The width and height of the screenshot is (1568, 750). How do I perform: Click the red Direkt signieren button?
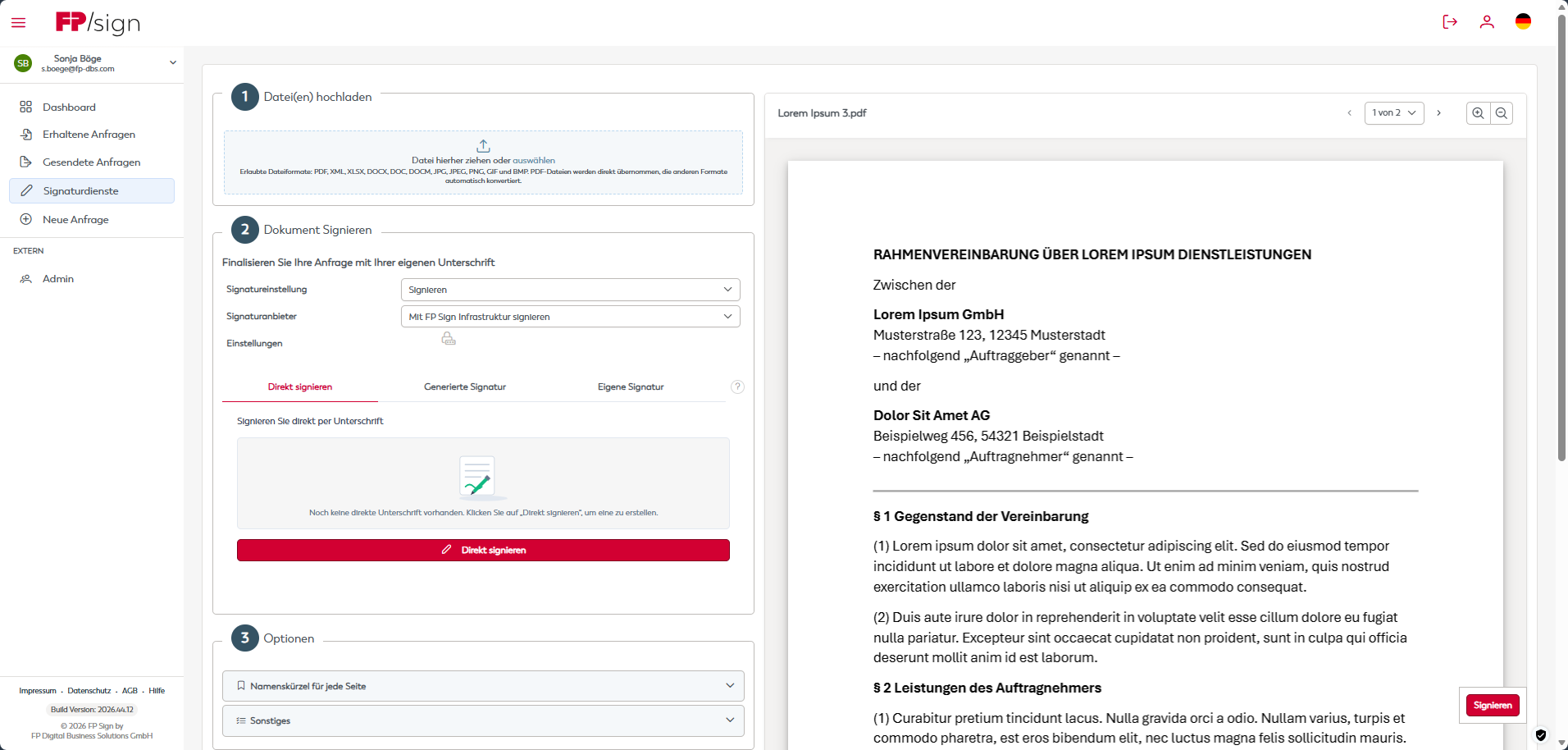pos(483,550)
